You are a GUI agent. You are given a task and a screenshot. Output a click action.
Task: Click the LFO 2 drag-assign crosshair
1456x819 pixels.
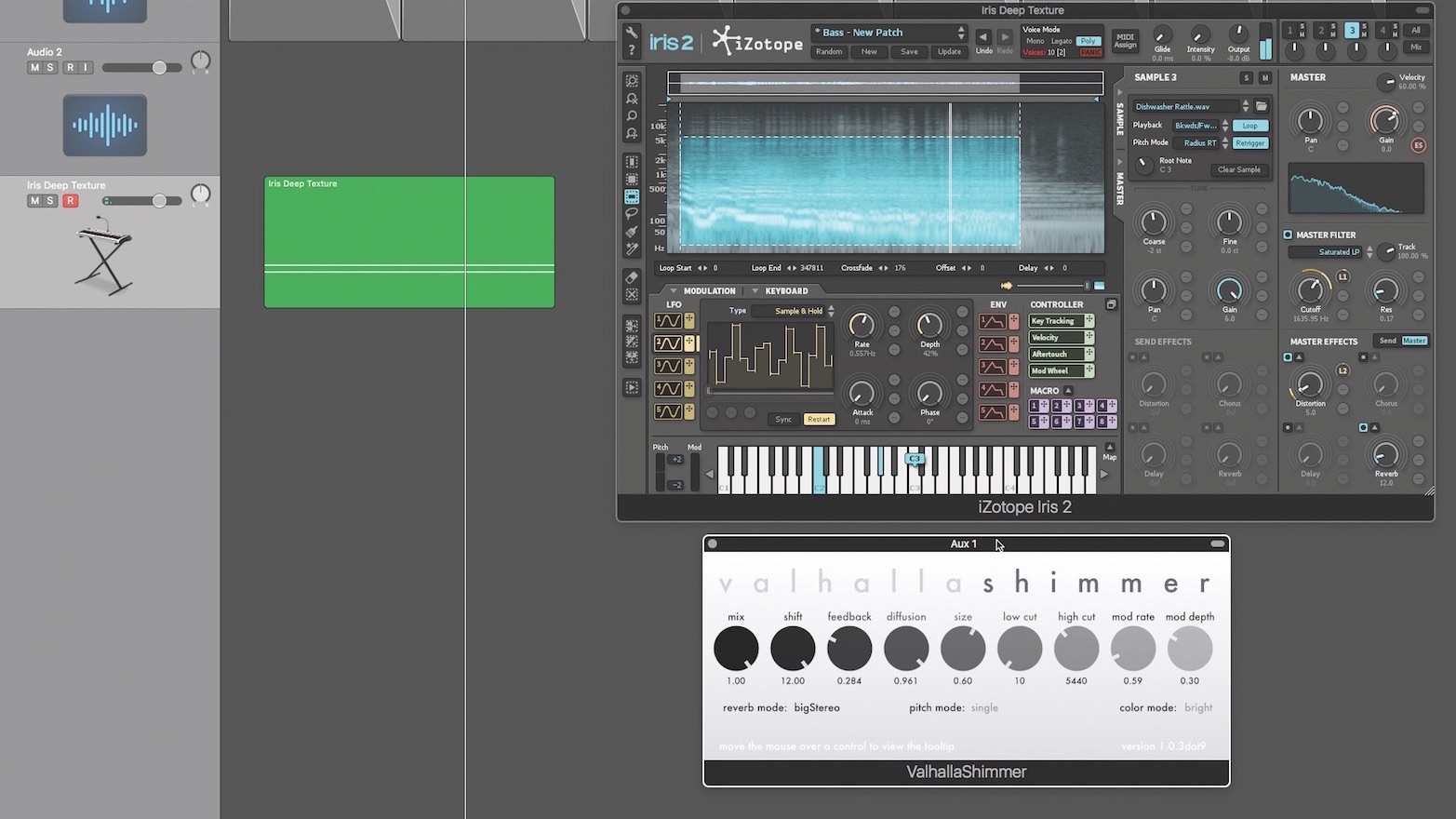(689, 343)
